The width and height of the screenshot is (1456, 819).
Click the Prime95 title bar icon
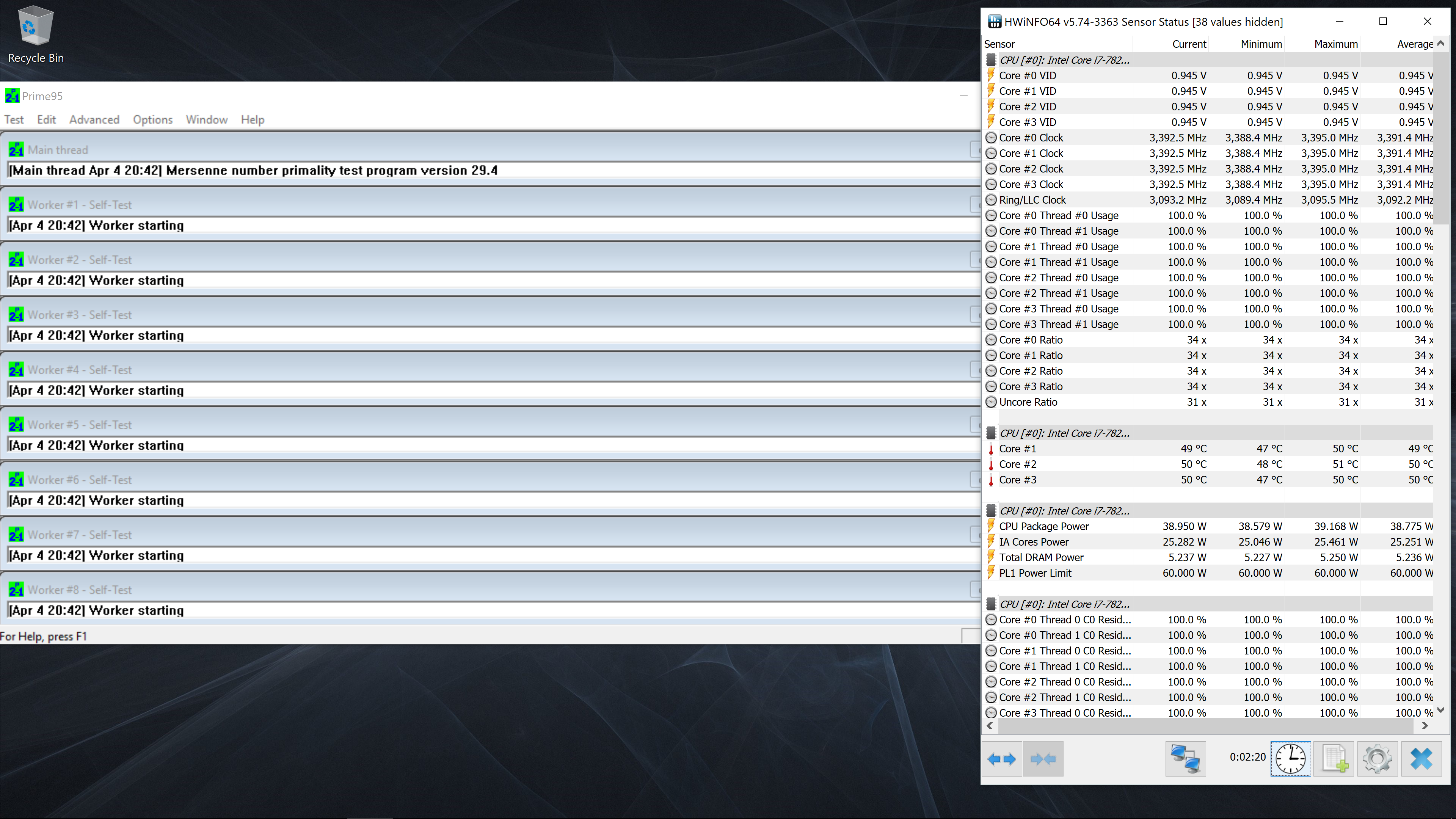point(13,96)
